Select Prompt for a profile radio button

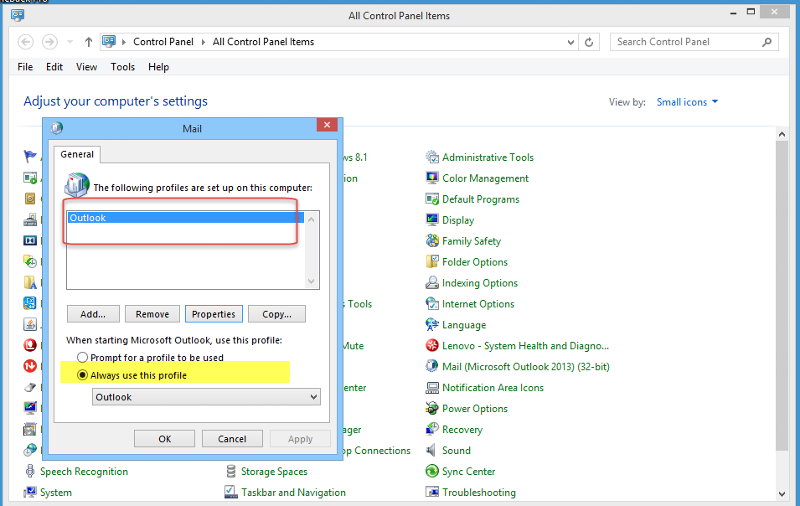tap(82, 357)
